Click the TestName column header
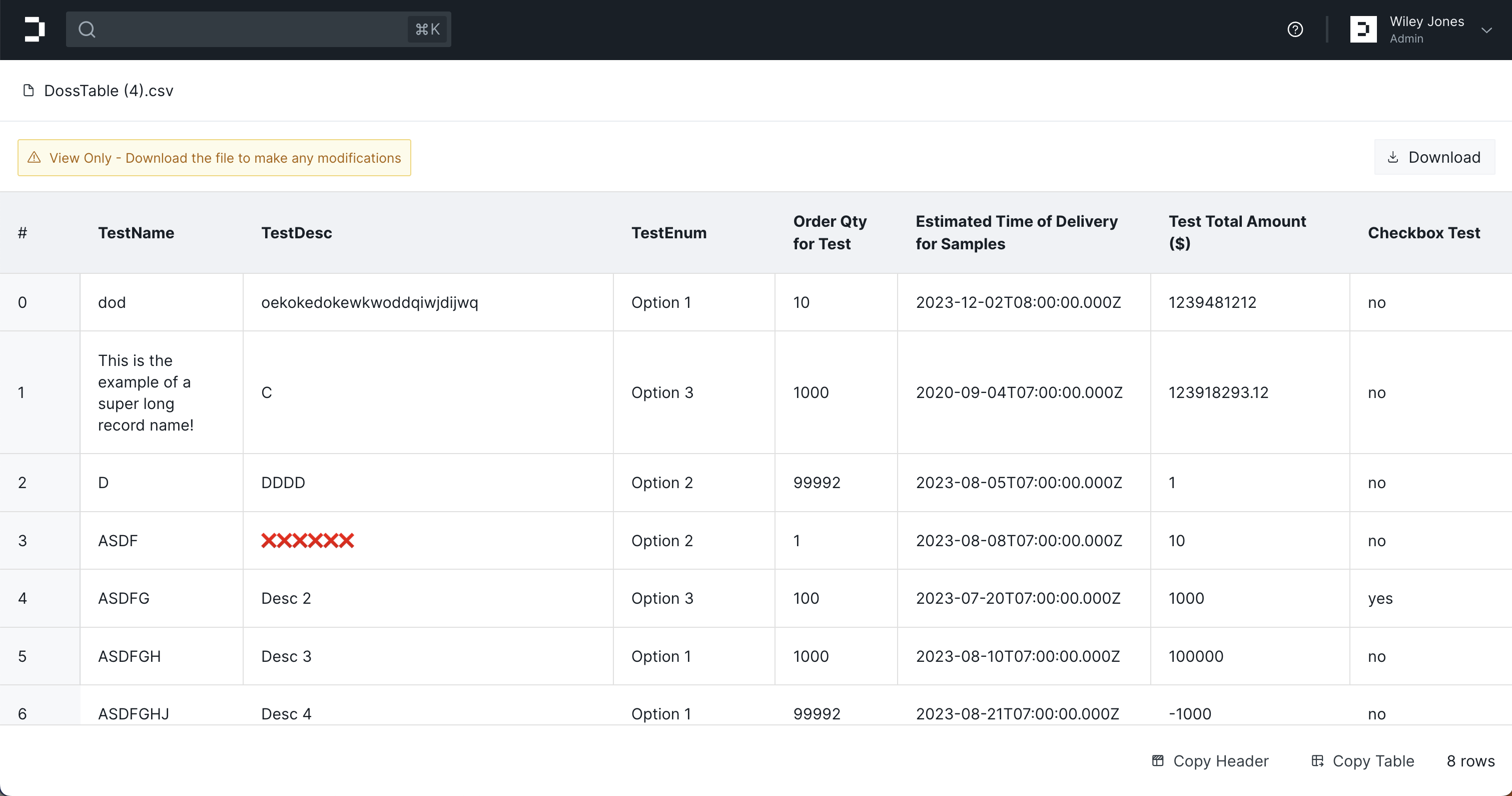This screenshot has width=1512, height=796. point(136,233)
